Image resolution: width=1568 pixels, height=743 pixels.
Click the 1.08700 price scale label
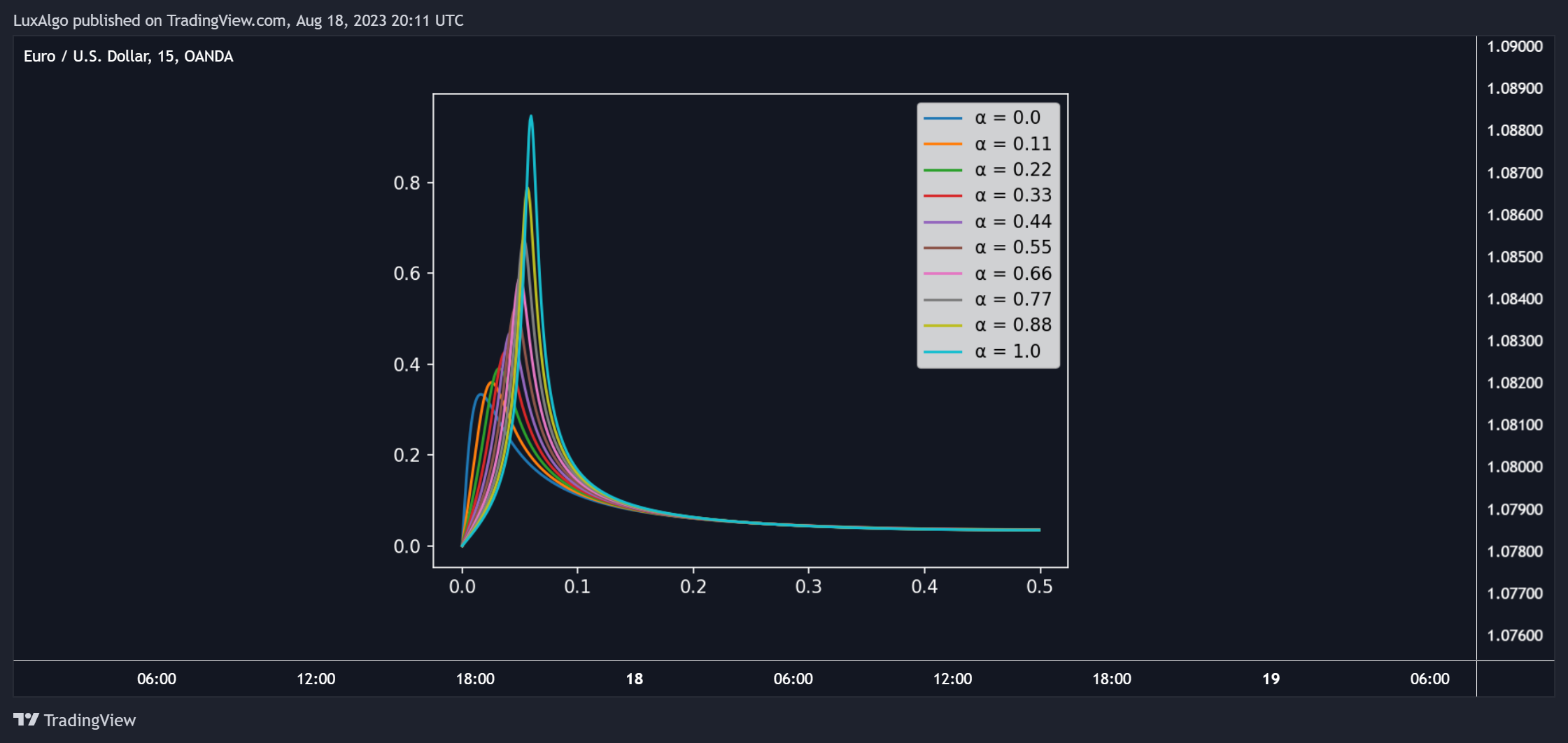1515,173
